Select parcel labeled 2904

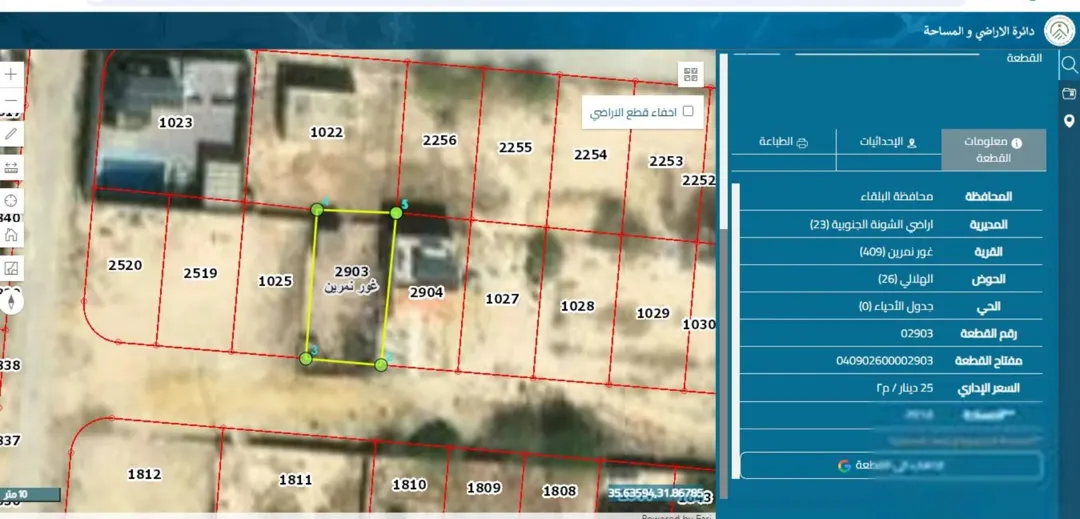point(426,293)
